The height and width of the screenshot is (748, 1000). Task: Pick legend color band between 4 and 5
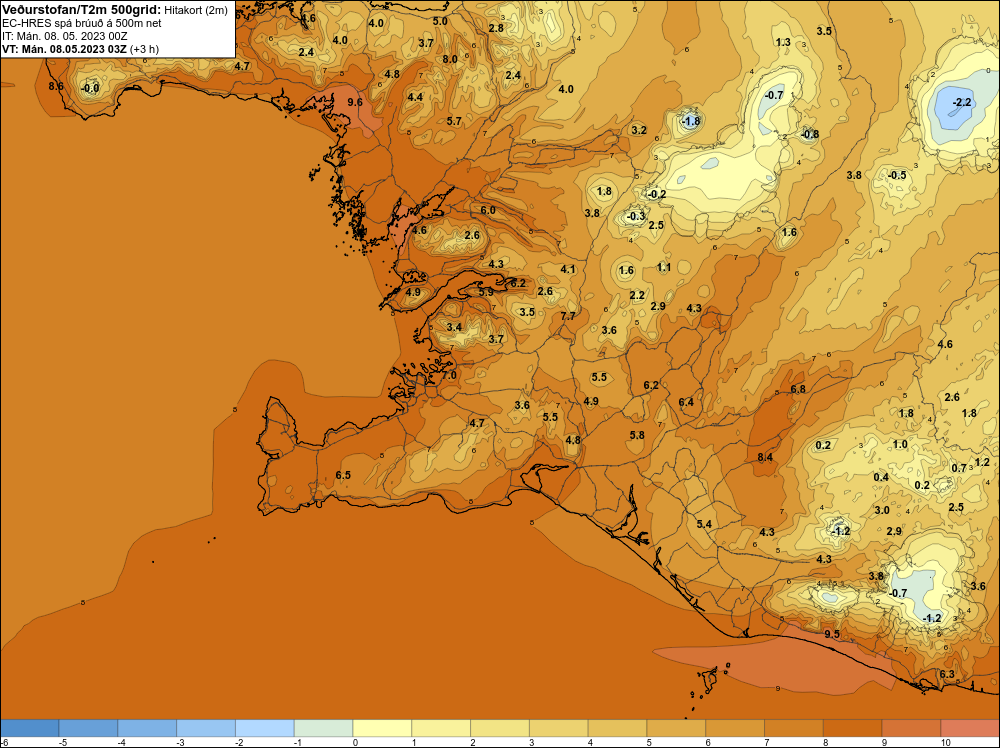coord(617,728)
